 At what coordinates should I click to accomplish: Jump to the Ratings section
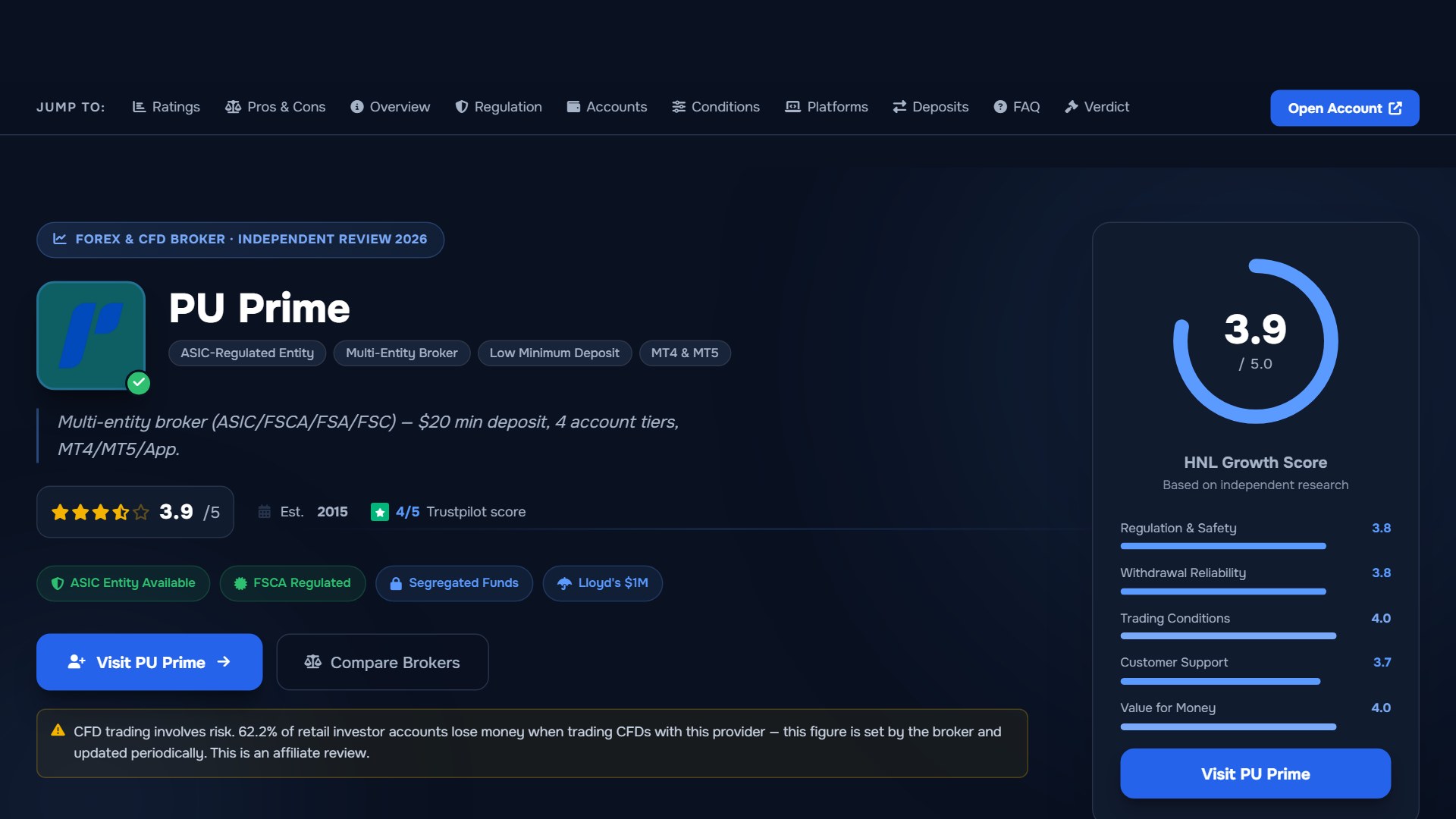pos(166,107)
